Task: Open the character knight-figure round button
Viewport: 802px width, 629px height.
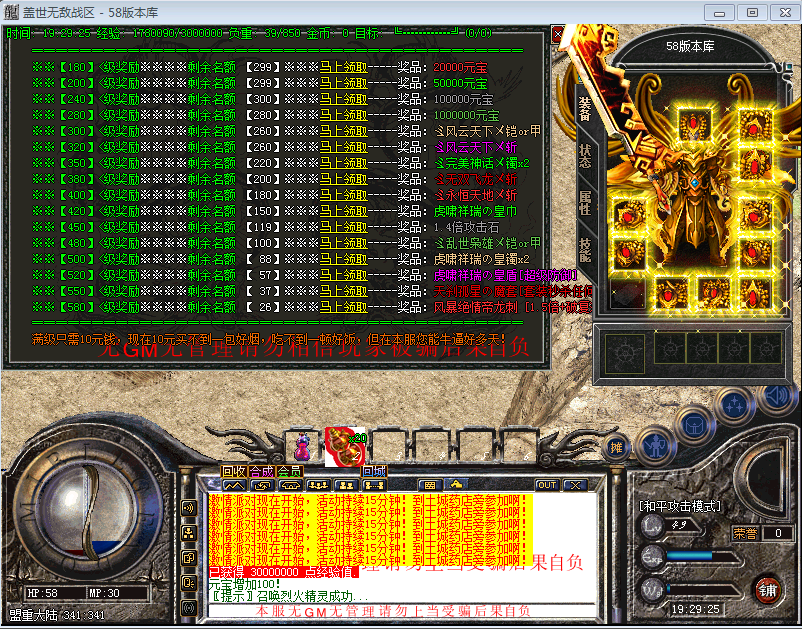Action: [655, 446]
